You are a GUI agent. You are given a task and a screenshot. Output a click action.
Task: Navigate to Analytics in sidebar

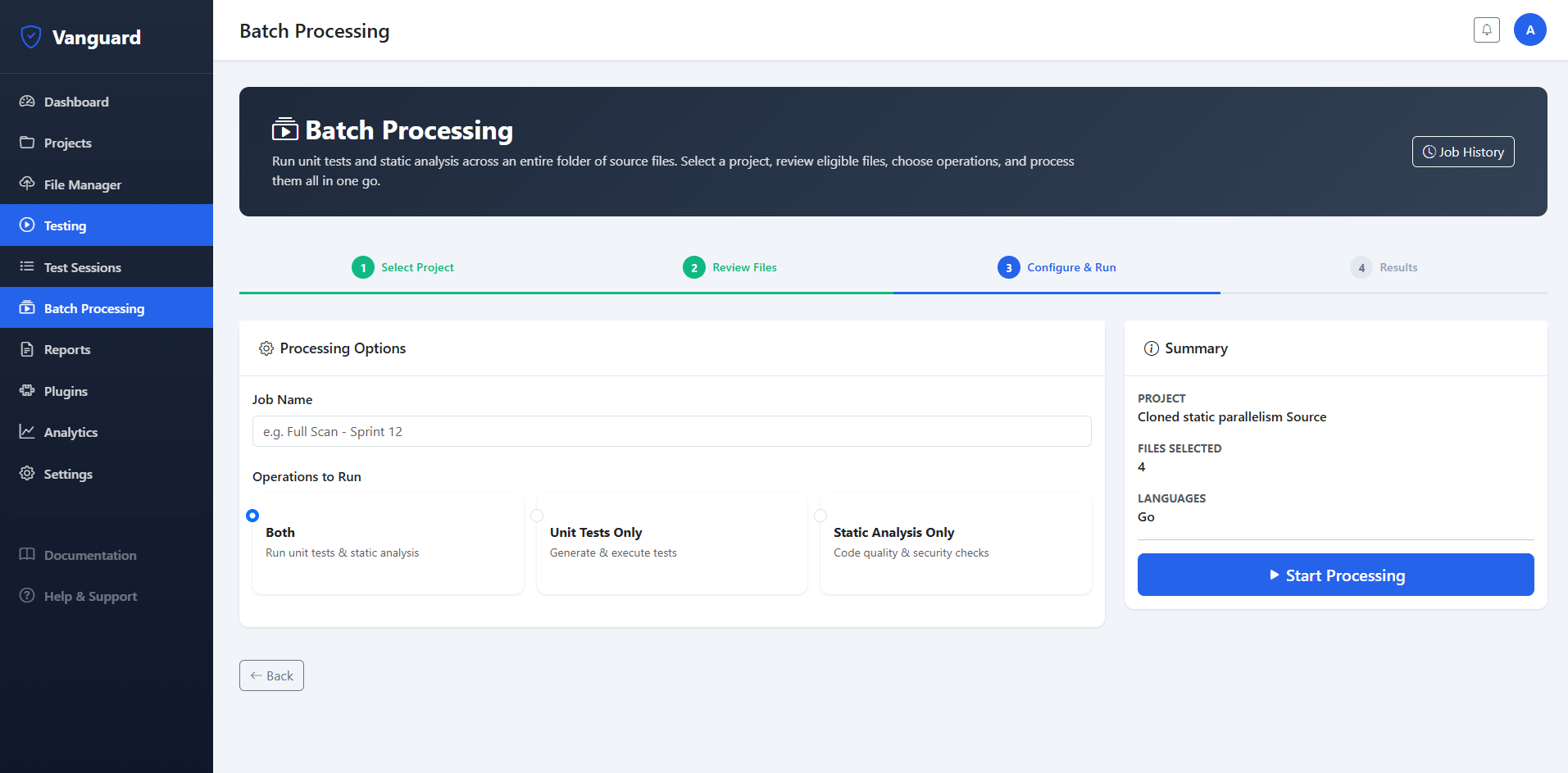[70, 432]
